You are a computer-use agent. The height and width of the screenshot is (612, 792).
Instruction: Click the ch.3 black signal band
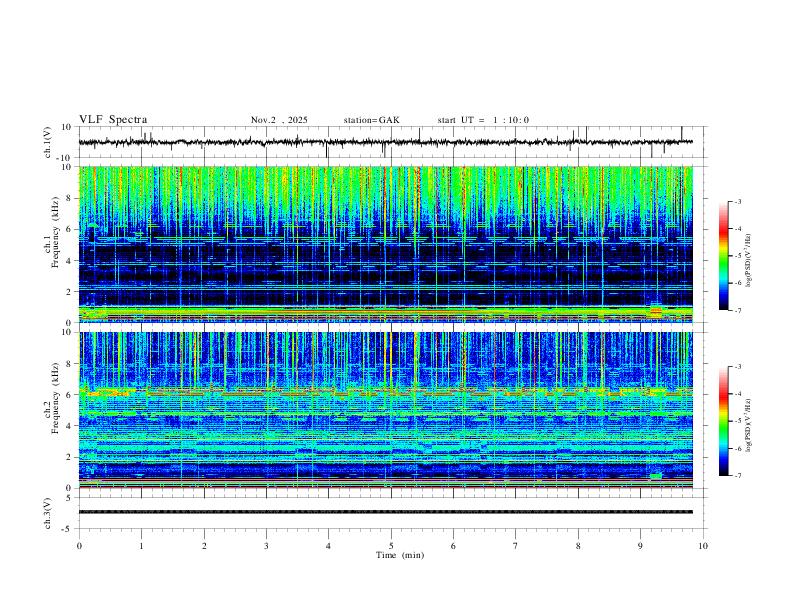[x=385, y=512]
